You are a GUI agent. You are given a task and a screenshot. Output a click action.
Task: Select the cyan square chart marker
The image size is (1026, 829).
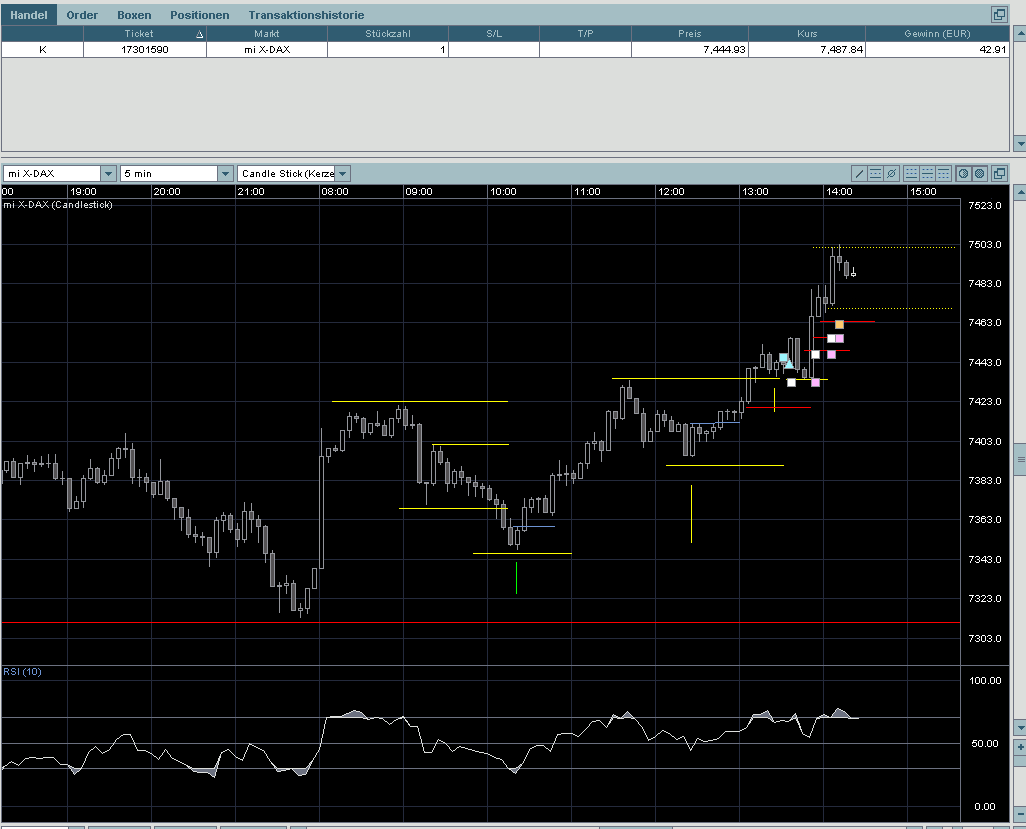[x=783, y=357]
